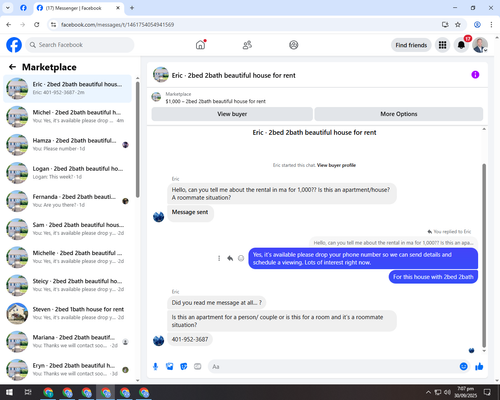This screenshot has height=400, width=500.
Task: Open the tab search dropdown arrow
Action: click(8, 8)
